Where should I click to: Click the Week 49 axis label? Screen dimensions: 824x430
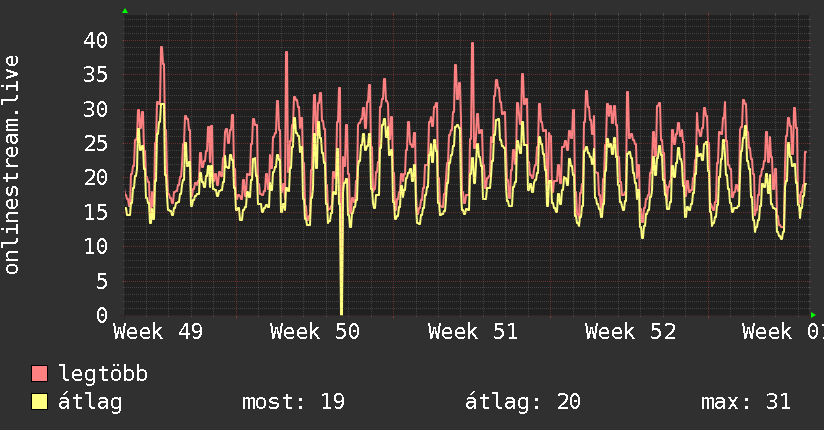(x=158, y=332)
